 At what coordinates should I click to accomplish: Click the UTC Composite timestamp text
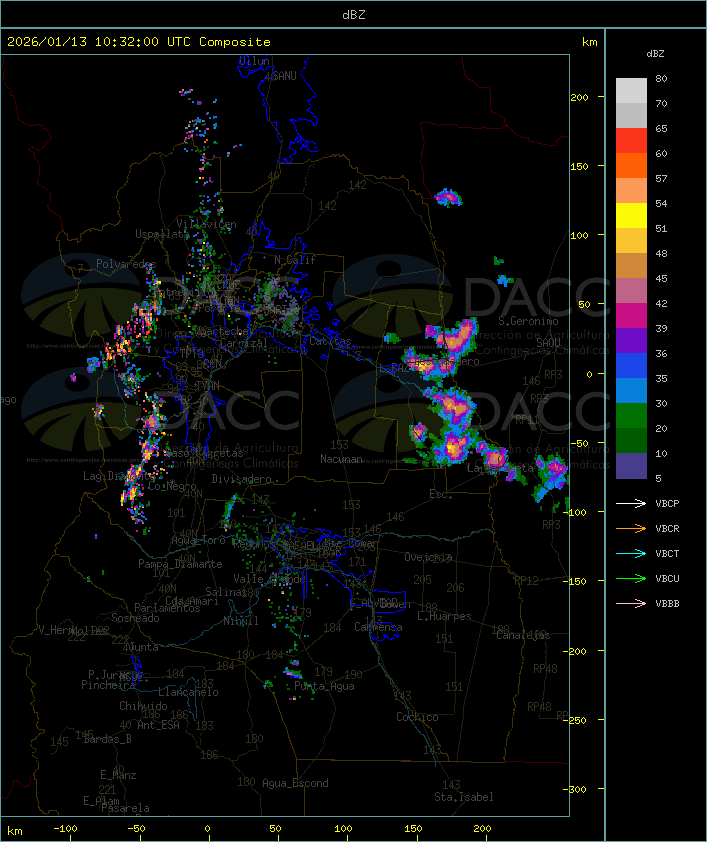139,41
